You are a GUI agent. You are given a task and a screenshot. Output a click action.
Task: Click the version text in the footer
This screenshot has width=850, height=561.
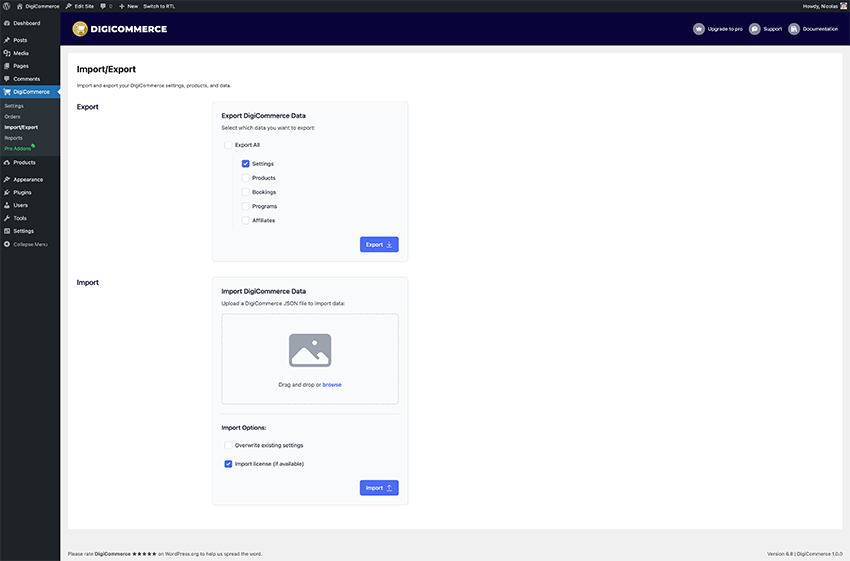coord(805,554)
